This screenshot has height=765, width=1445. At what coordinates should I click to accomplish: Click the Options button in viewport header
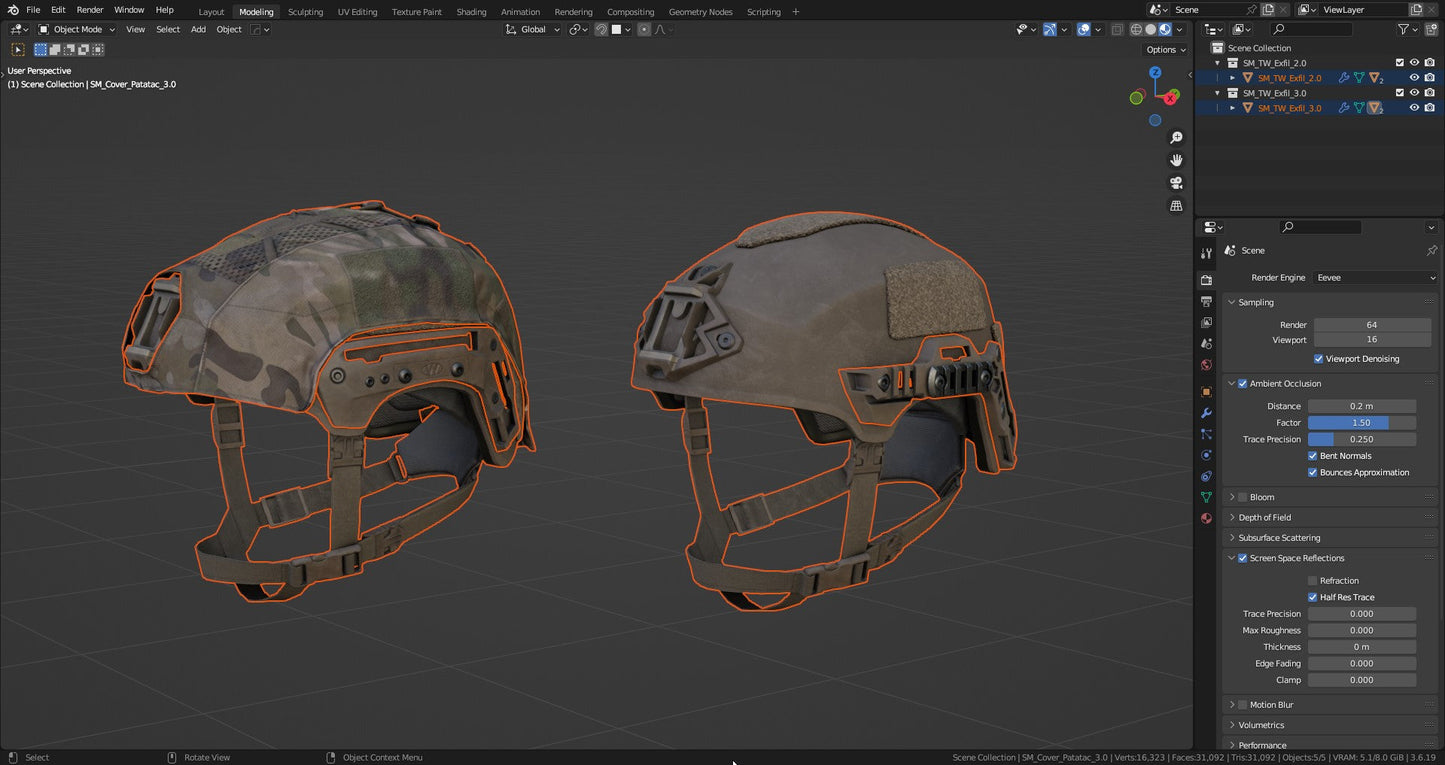tap(1163, 49)
